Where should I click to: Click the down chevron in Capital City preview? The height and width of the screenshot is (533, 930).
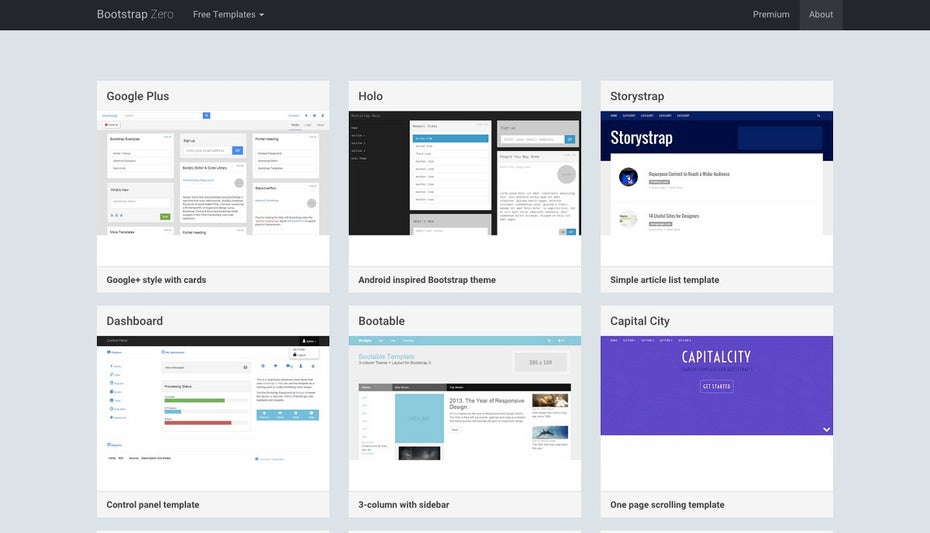pos(826,429)
